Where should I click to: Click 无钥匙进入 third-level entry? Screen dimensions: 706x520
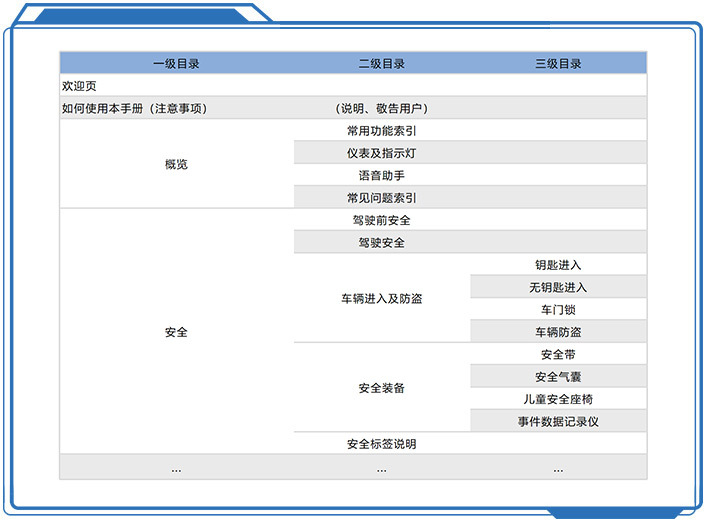point(558,287)
